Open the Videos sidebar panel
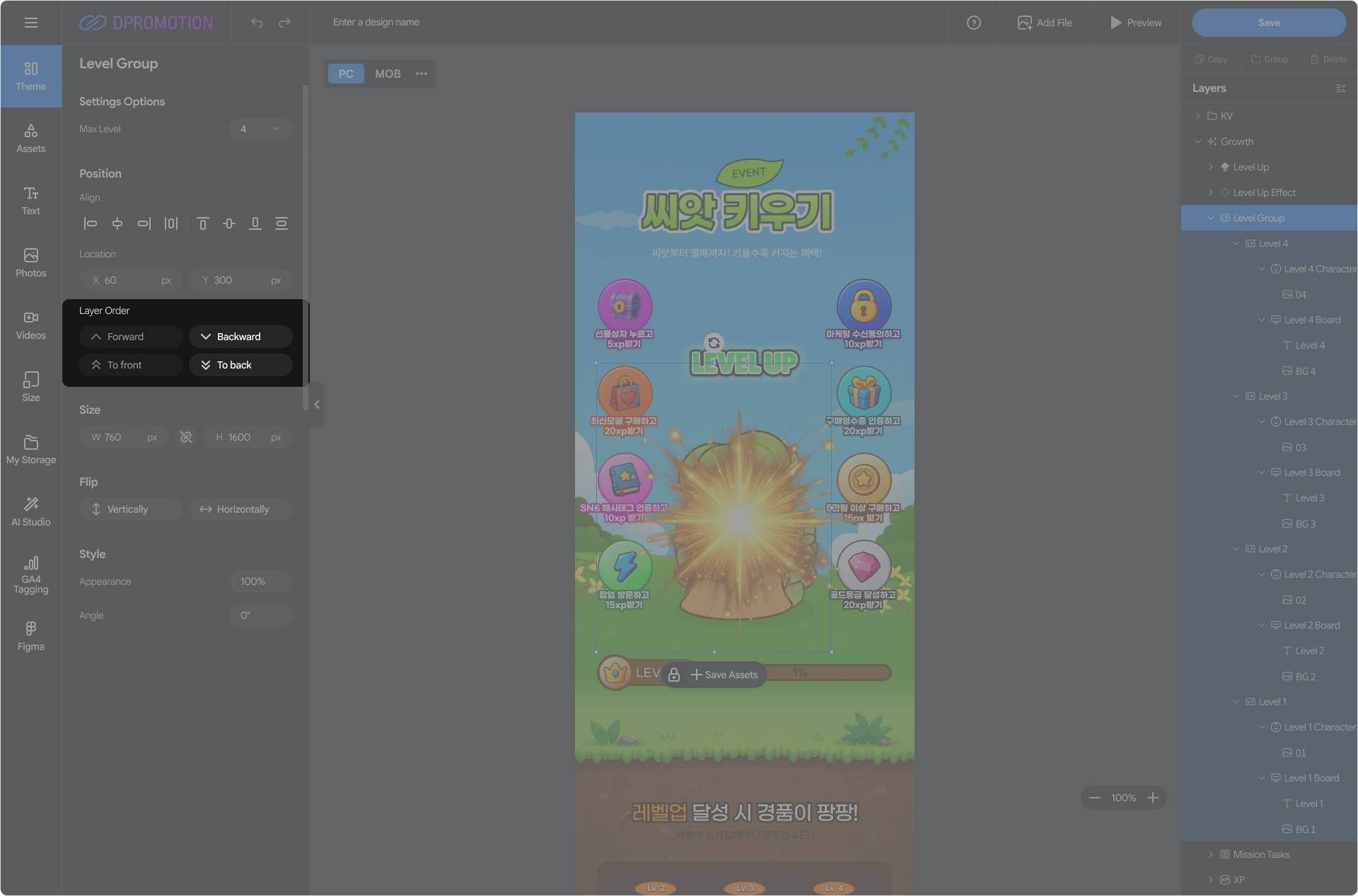 point(31,325)
